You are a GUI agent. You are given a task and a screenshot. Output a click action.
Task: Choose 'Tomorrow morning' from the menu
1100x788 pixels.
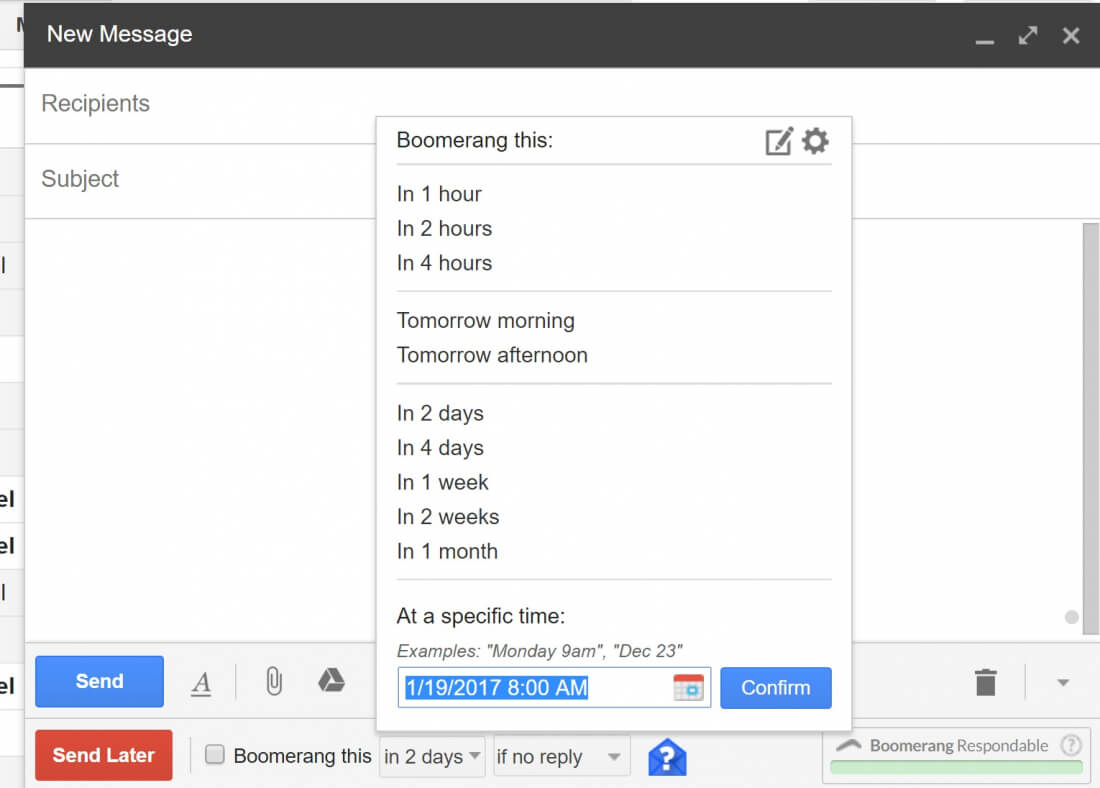[486, 321]
